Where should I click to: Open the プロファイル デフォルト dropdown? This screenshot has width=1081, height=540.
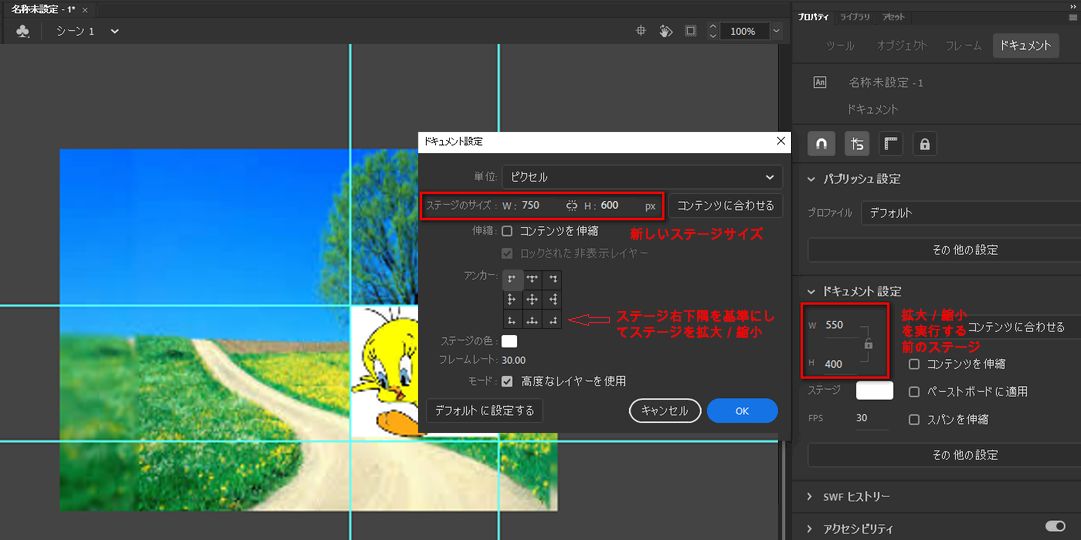coord(971,213)
